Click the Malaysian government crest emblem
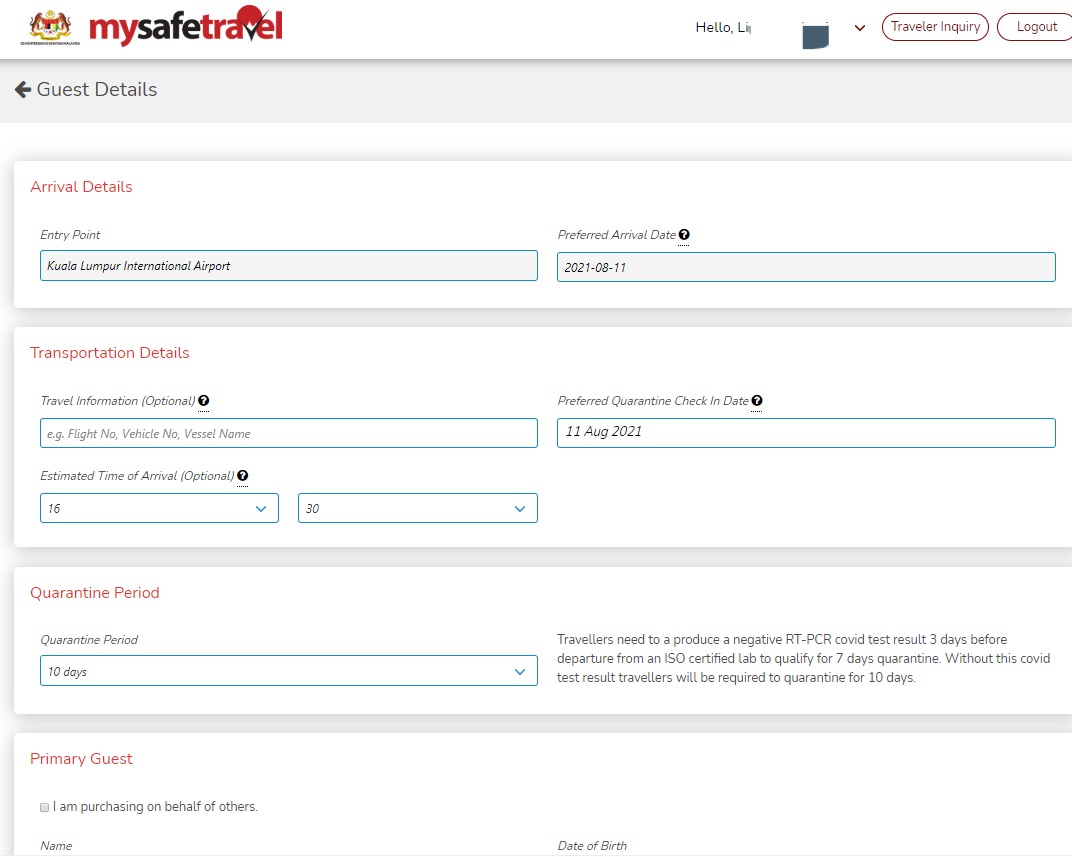 (52, 27)
